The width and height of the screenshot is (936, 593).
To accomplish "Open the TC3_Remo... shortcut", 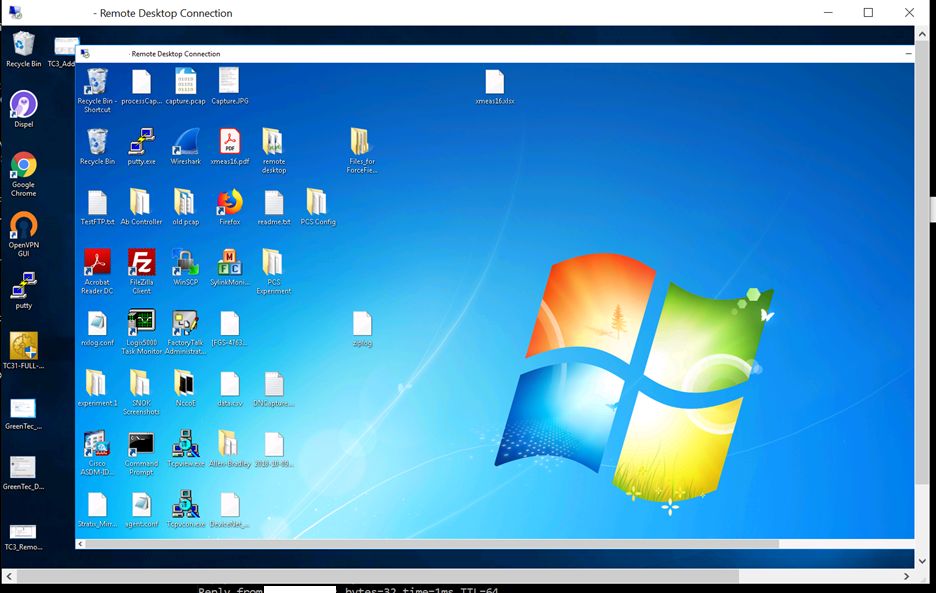I will point(23,537).
